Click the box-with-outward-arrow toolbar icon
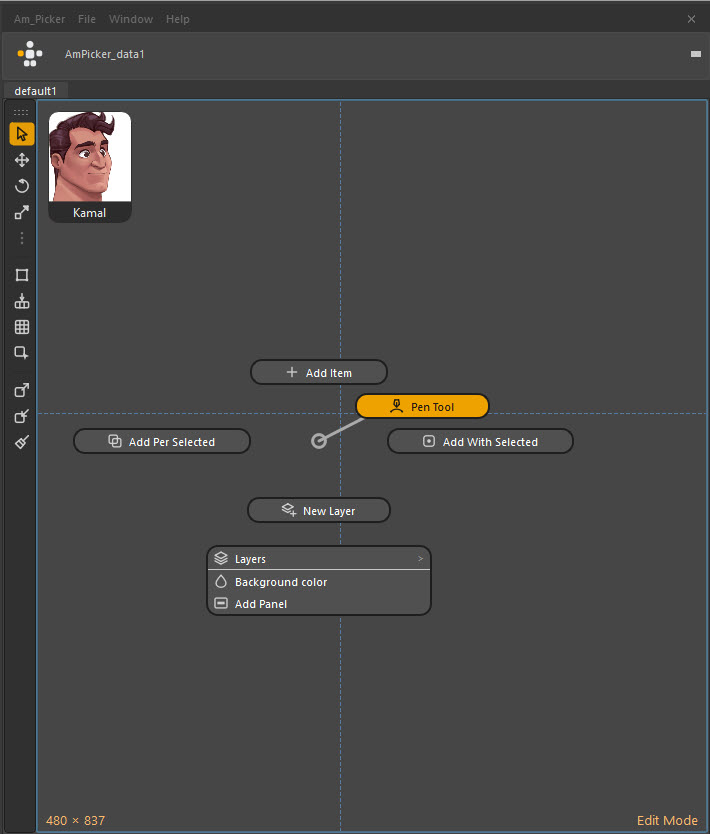710x834 pixels. click(22, 390)
